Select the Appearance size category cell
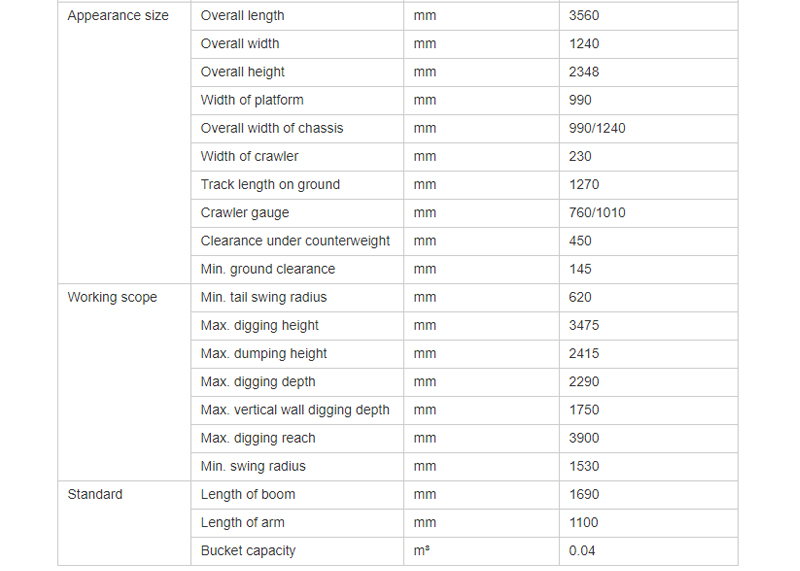Viewport: 800px width, 571px height. [x=124, y=142]
